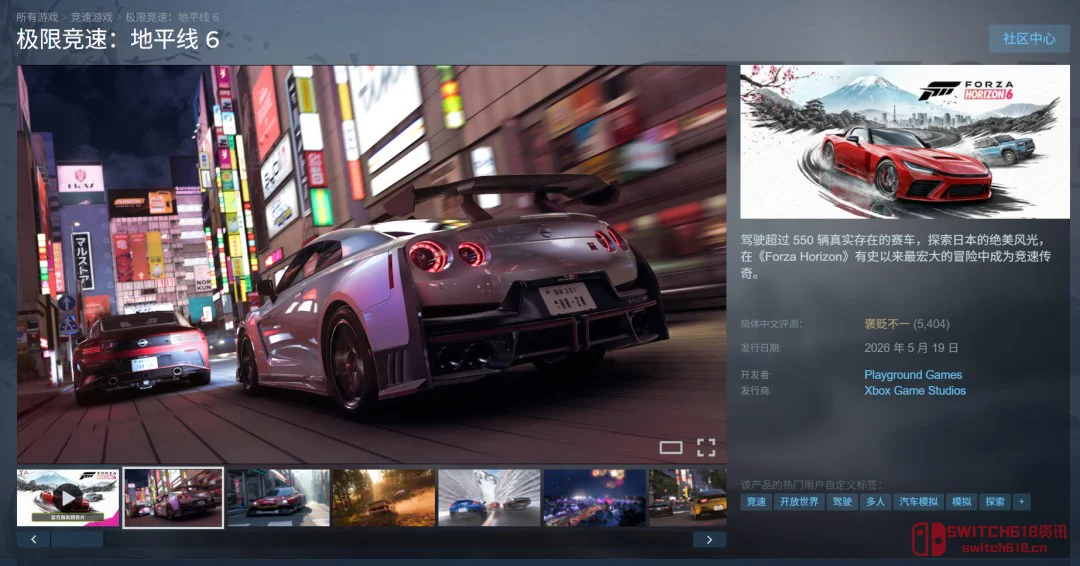Move the thumbnail strip scrollbar handle

pyautogui.click(x=77, y=540)
